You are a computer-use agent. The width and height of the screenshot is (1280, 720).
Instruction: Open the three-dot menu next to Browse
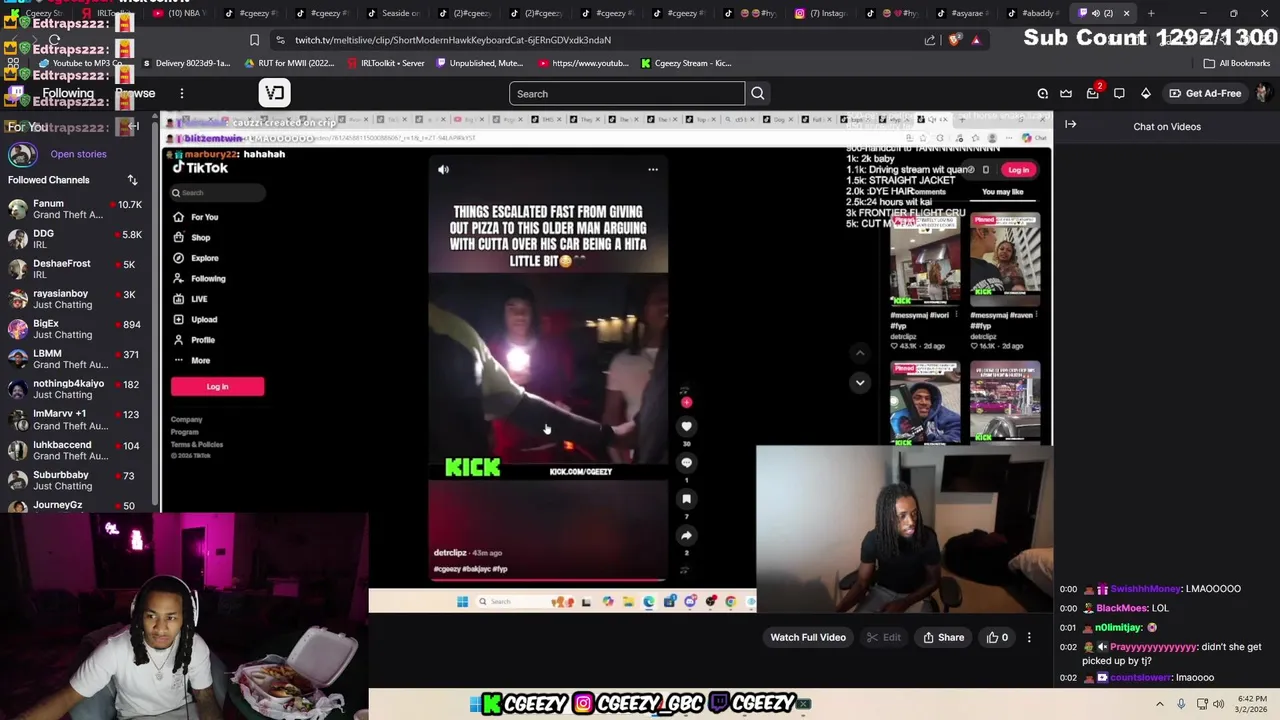click(x=181, y=93)
